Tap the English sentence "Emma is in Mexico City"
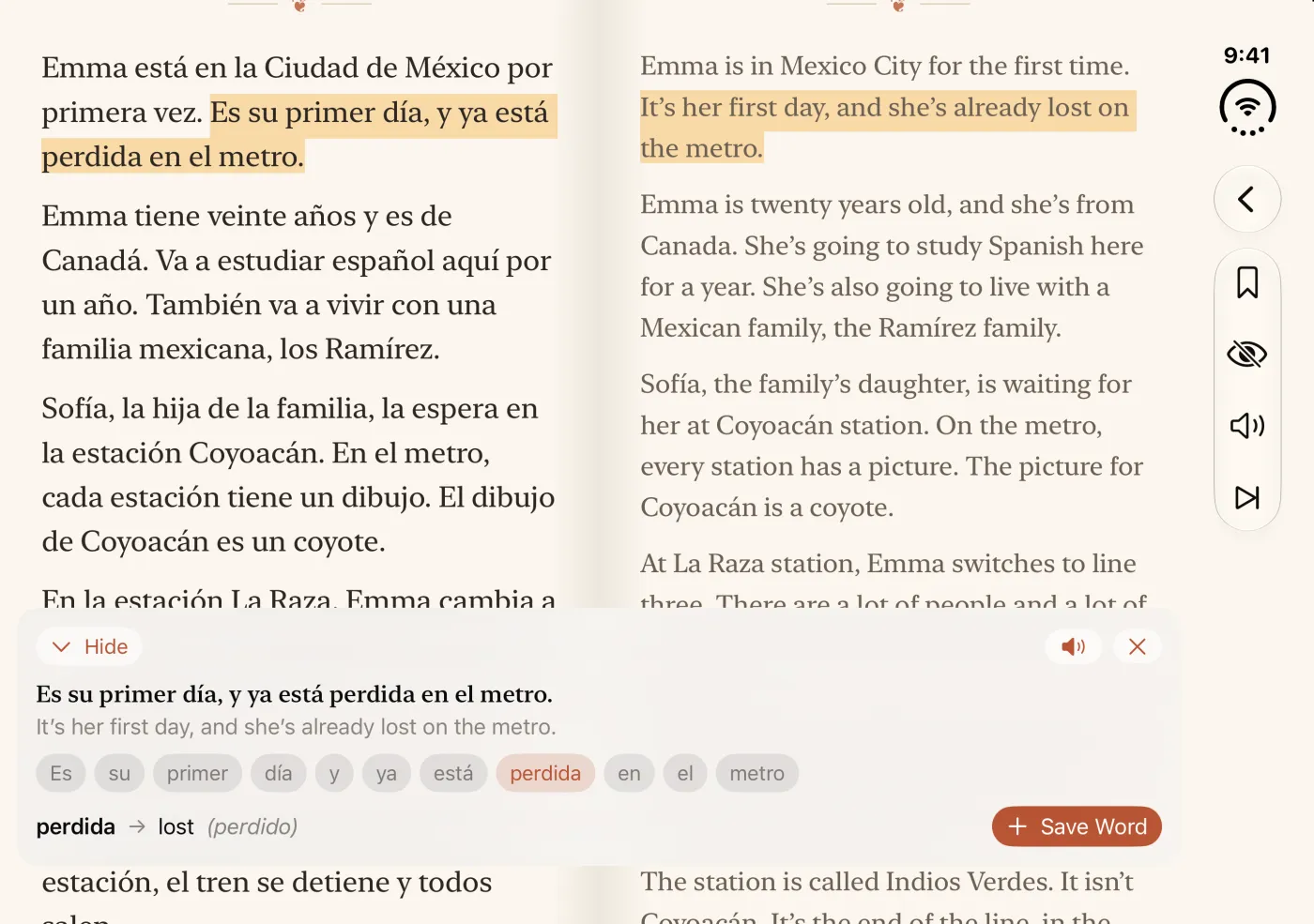Viewport: 1314px width, 924px height. (884, 66)
